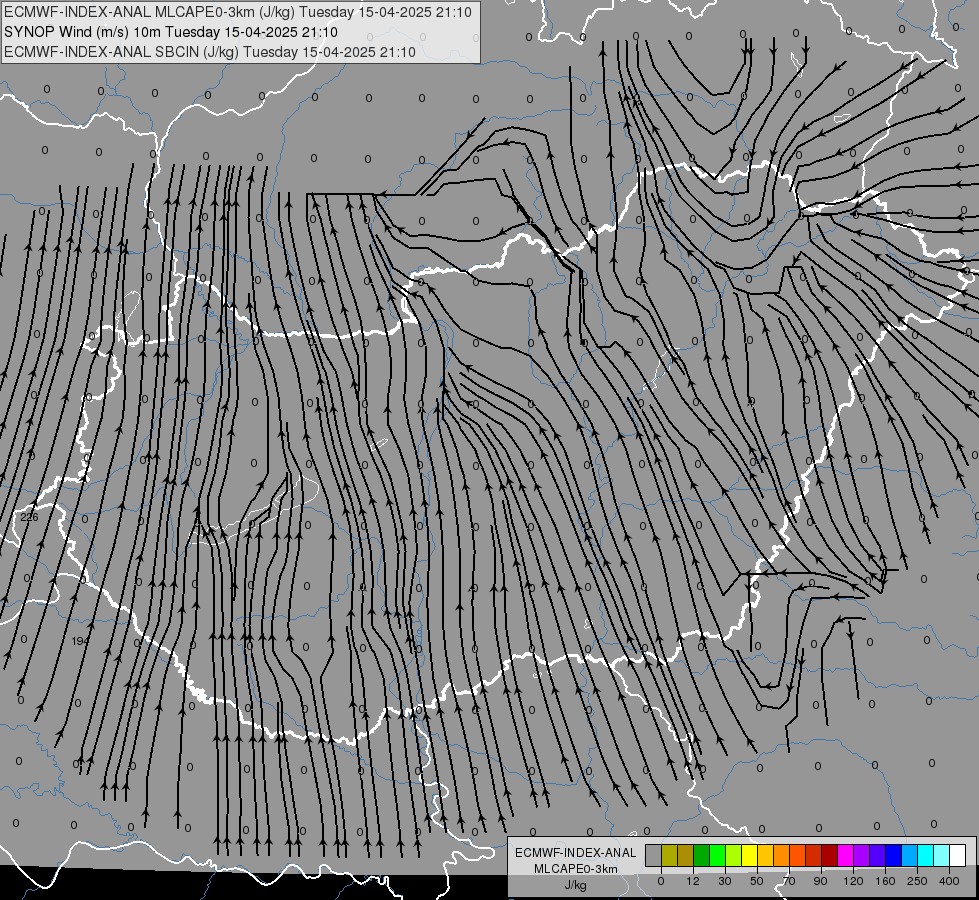Select the bright green legend swatch

(x=717, y=855)
